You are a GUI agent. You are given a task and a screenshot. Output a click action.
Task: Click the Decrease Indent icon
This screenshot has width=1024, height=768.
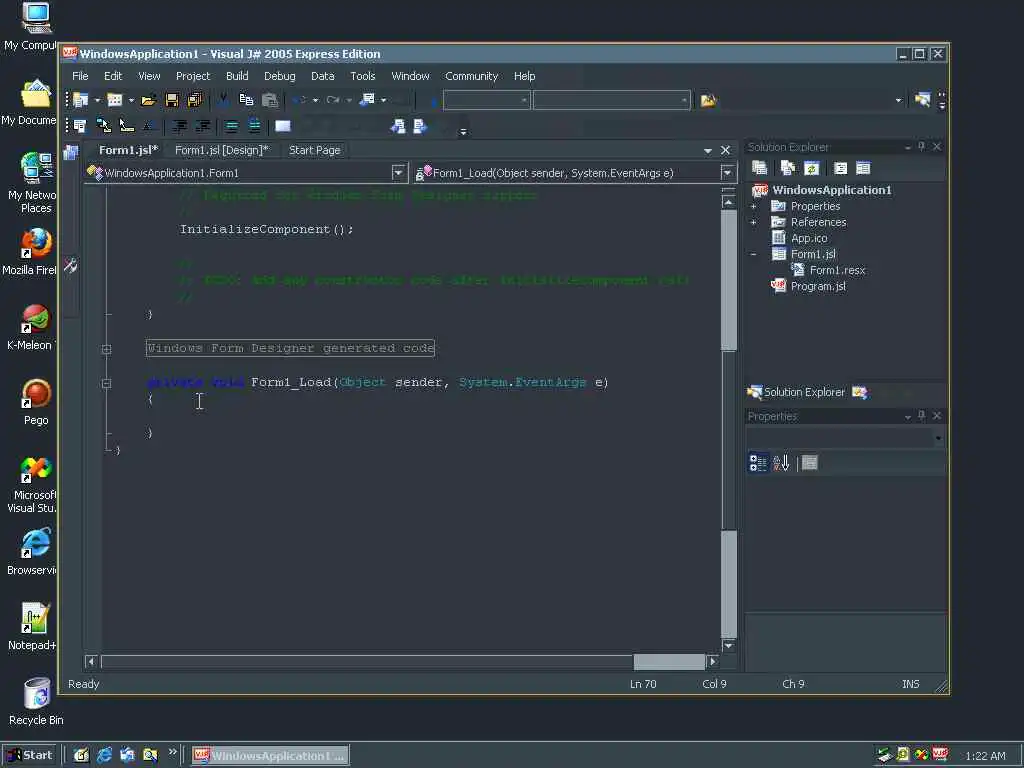point(180,126)
